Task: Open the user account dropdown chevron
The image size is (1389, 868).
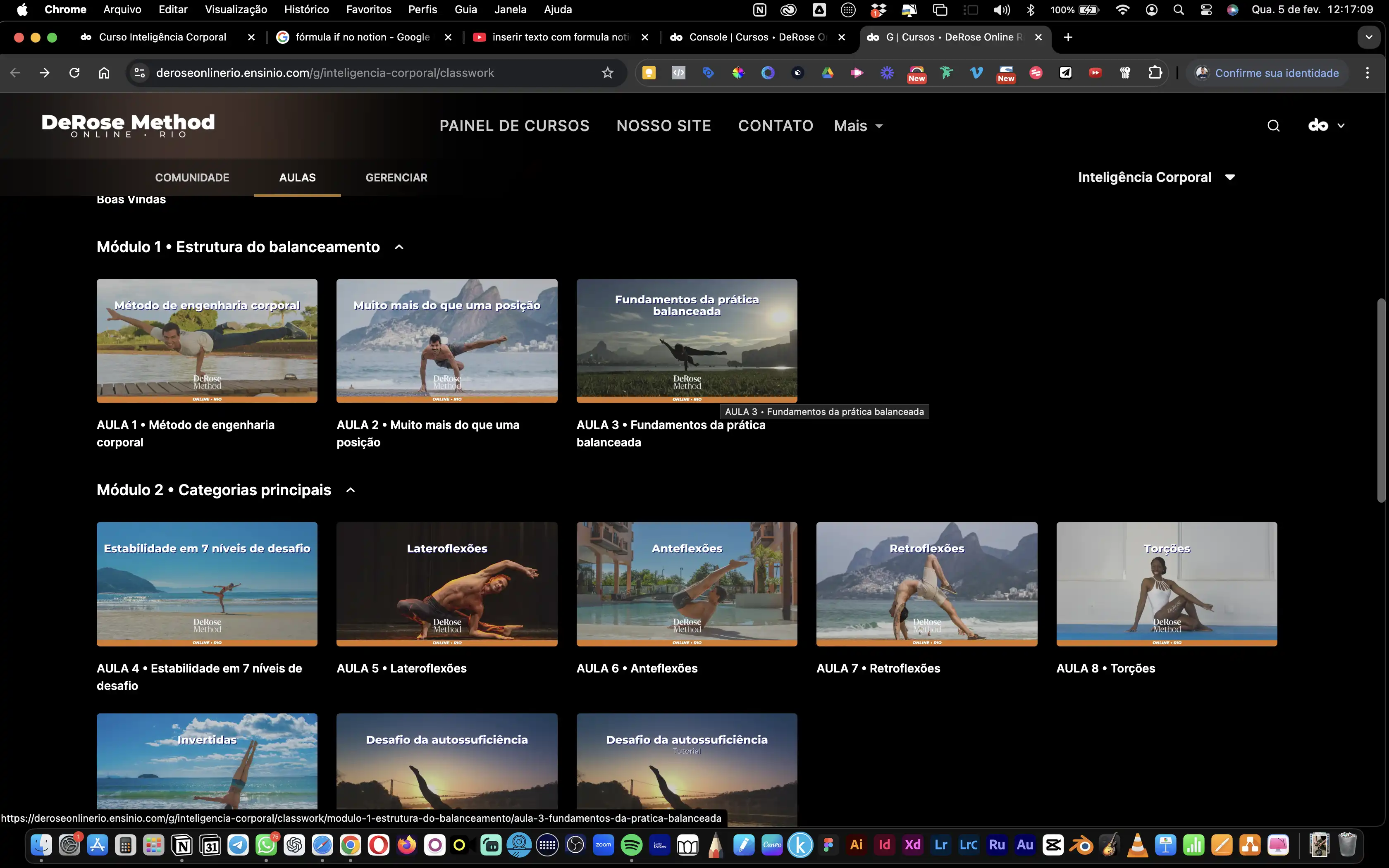Action: 1341,126
